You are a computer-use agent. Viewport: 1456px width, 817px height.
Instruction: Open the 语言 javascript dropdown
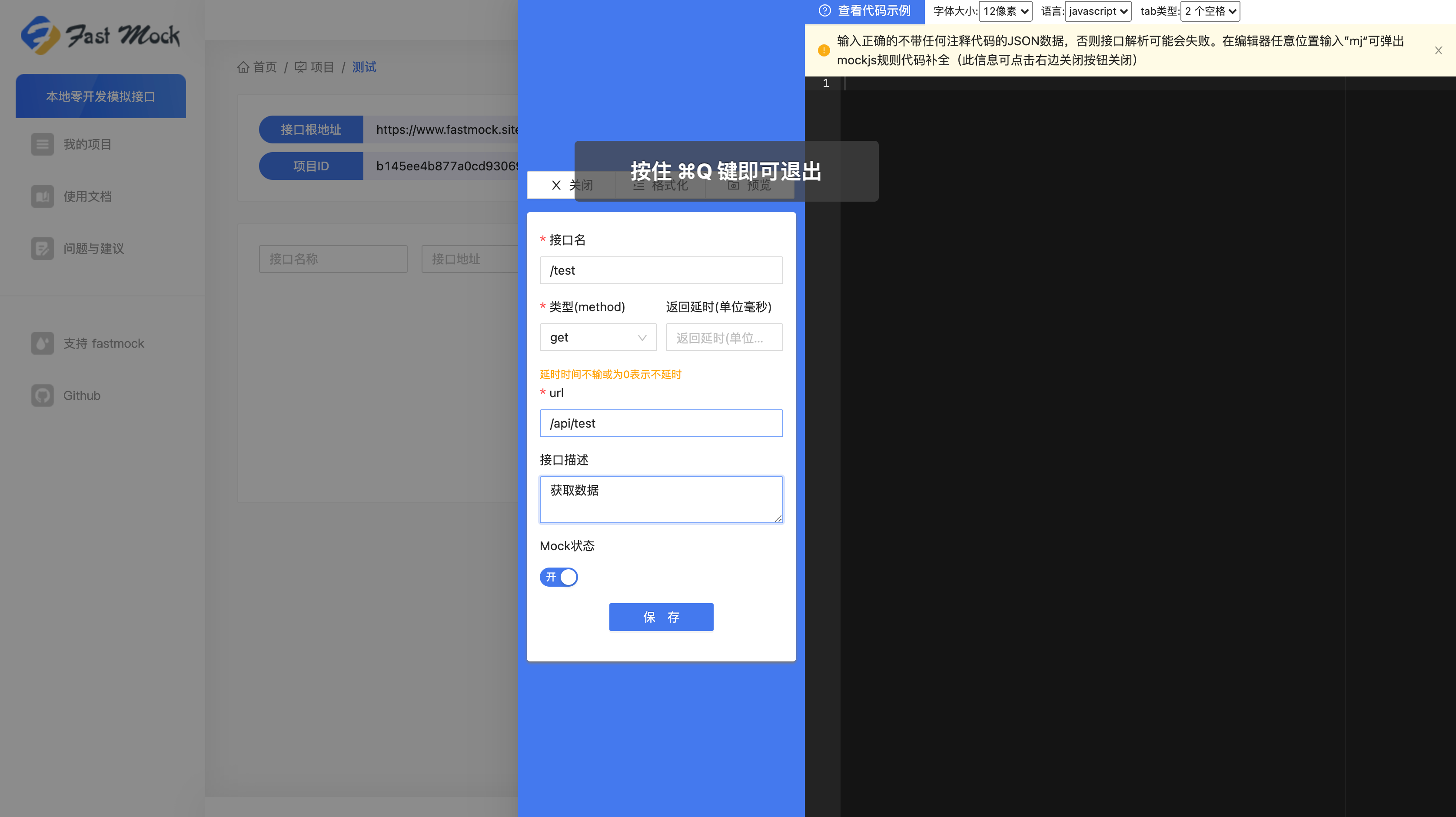[1097, 11]
